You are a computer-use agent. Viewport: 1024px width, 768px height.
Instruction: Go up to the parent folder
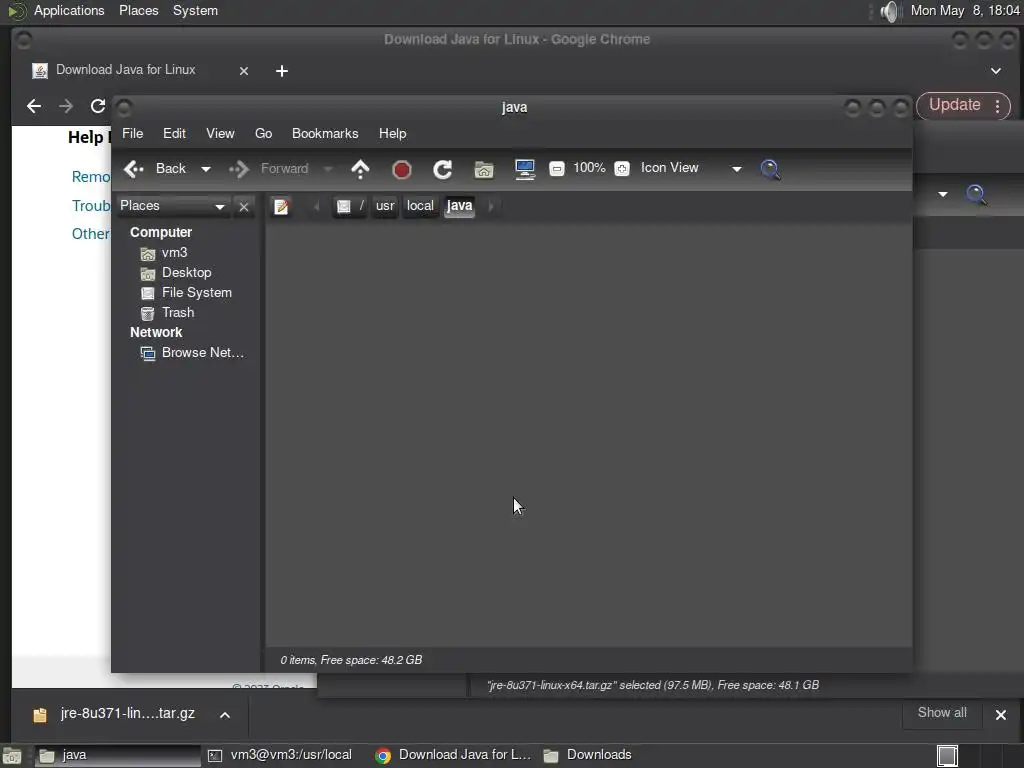point(360,169)
